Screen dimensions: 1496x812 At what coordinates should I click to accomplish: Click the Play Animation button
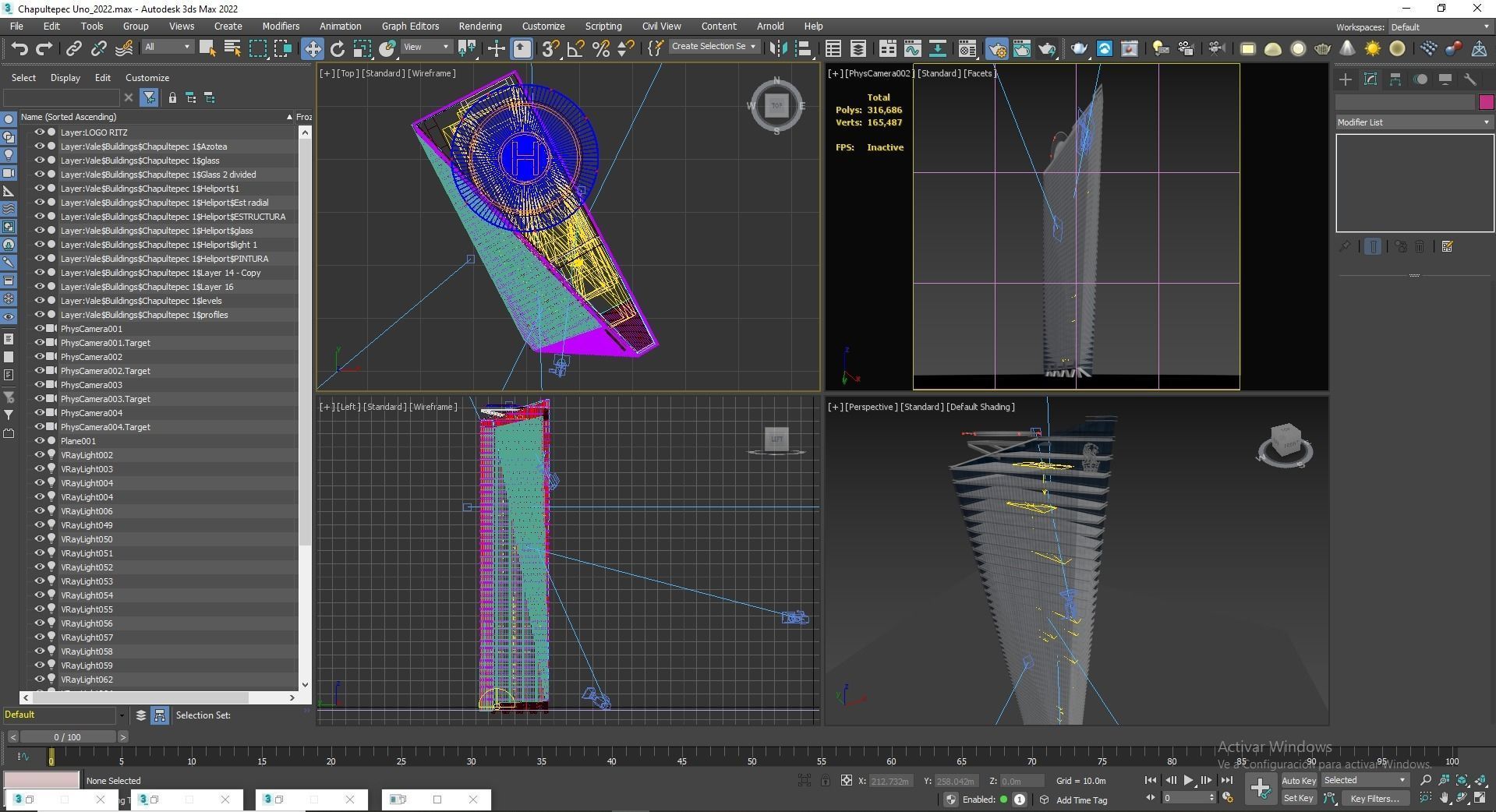pyautogui.click(x=1188, y=780)
